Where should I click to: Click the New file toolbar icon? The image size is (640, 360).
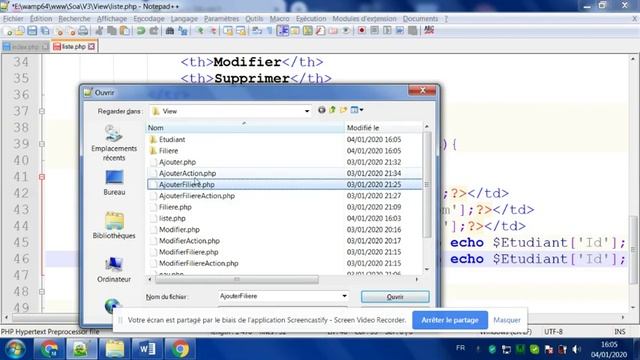tap(7, 31)
